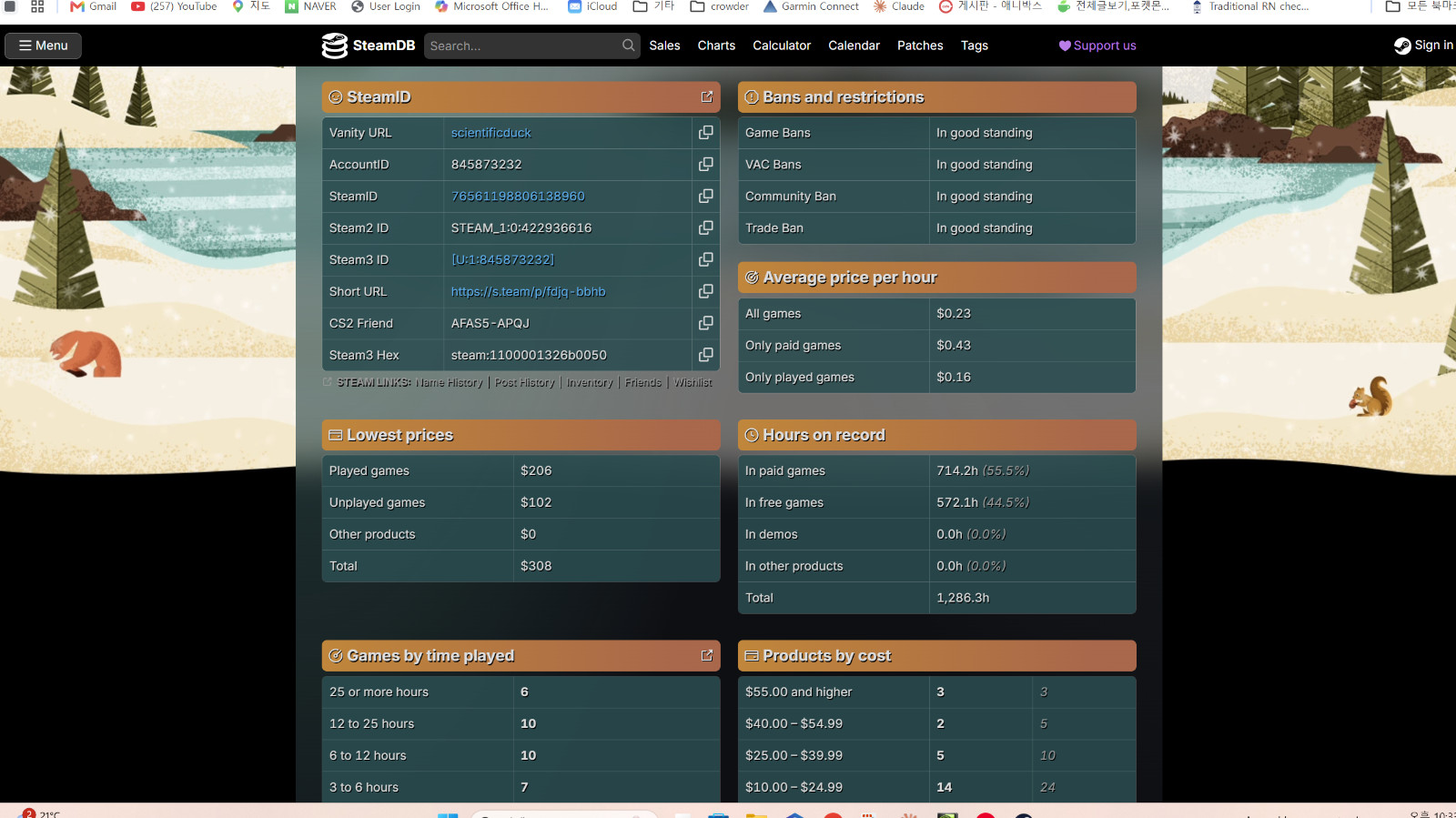Copy the Steam2 ID value
Image resolution: width=1456 pixels, height=818 pixels.
pos(705,228)
